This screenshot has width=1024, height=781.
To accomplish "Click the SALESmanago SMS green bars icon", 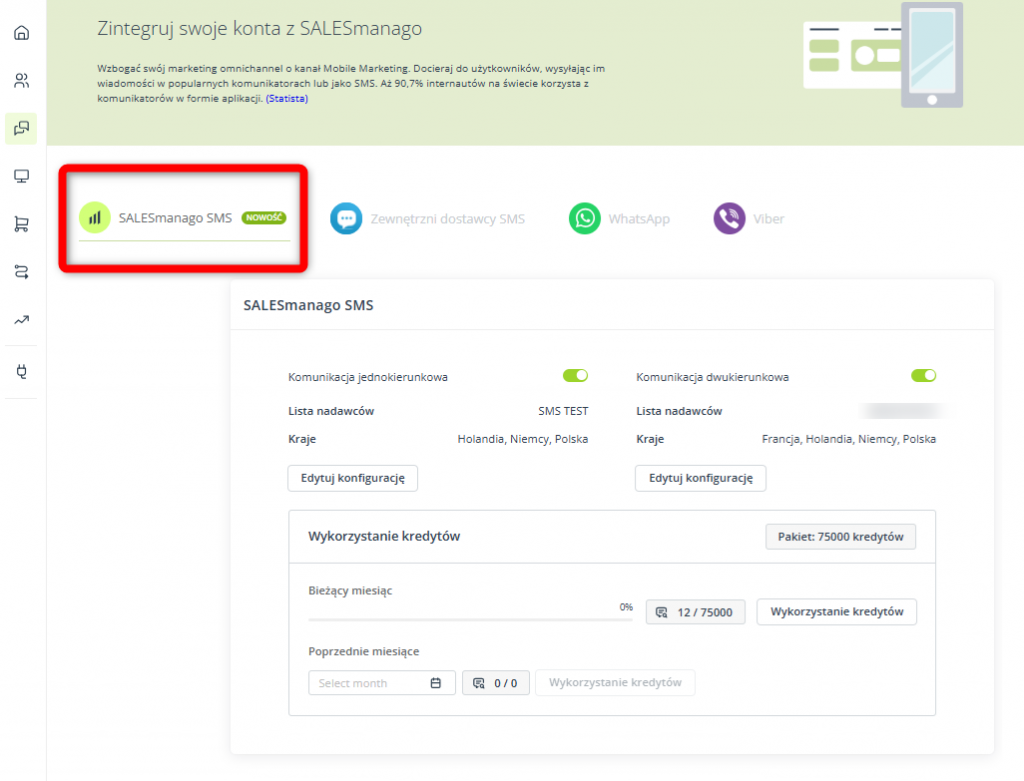I will (95, 217).
